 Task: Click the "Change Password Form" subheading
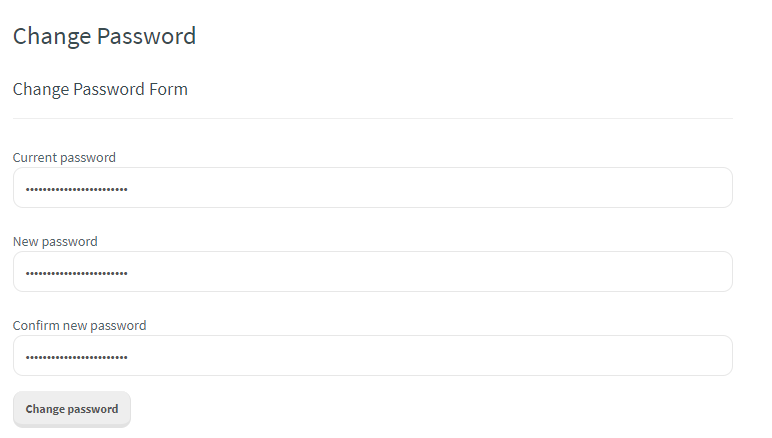pos(100,89)
